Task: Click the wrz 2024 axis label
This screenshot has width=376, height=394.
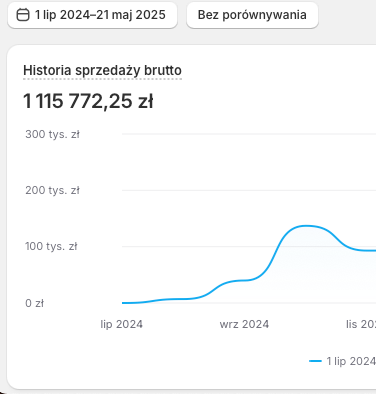Action: point(244,324)
